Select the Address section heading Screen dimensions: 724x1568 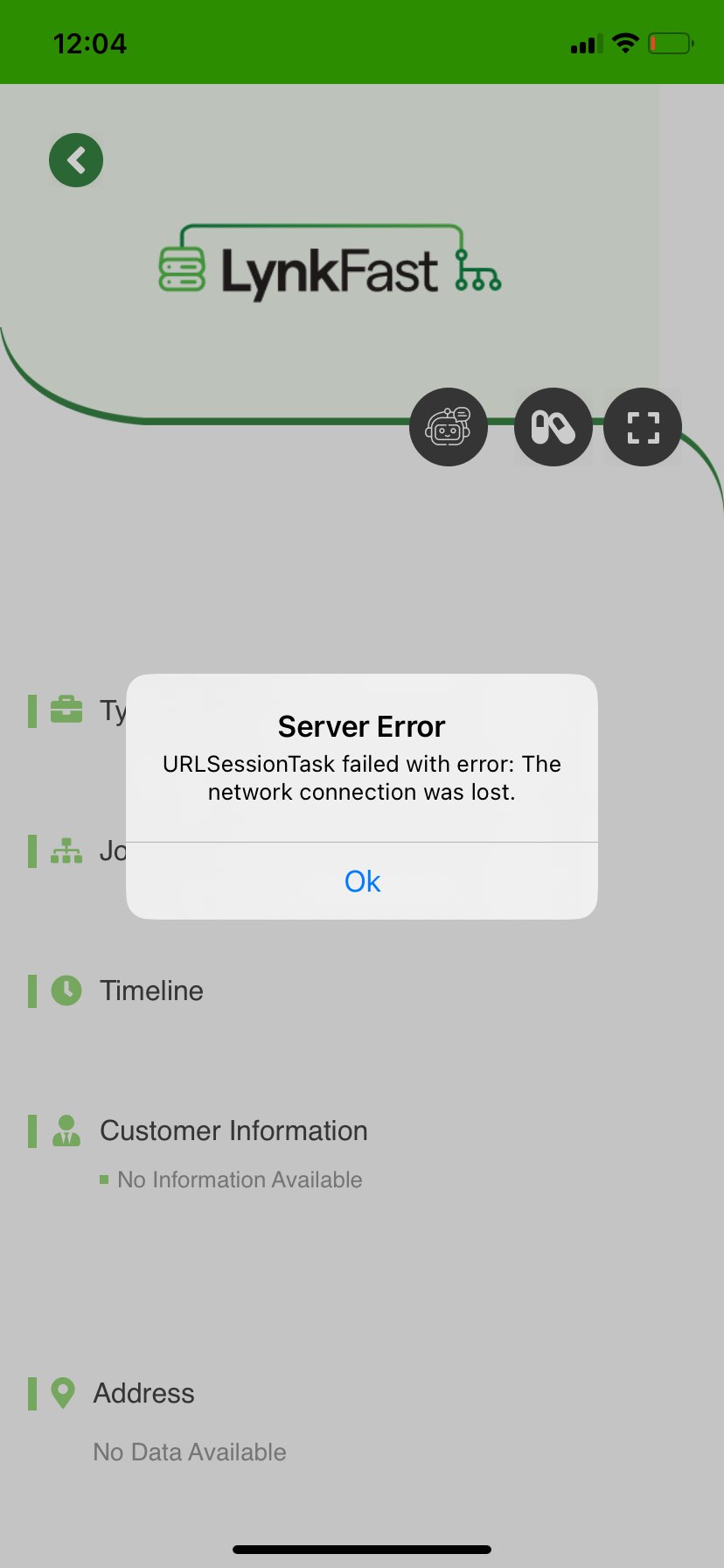click(x=144, y=1393)
